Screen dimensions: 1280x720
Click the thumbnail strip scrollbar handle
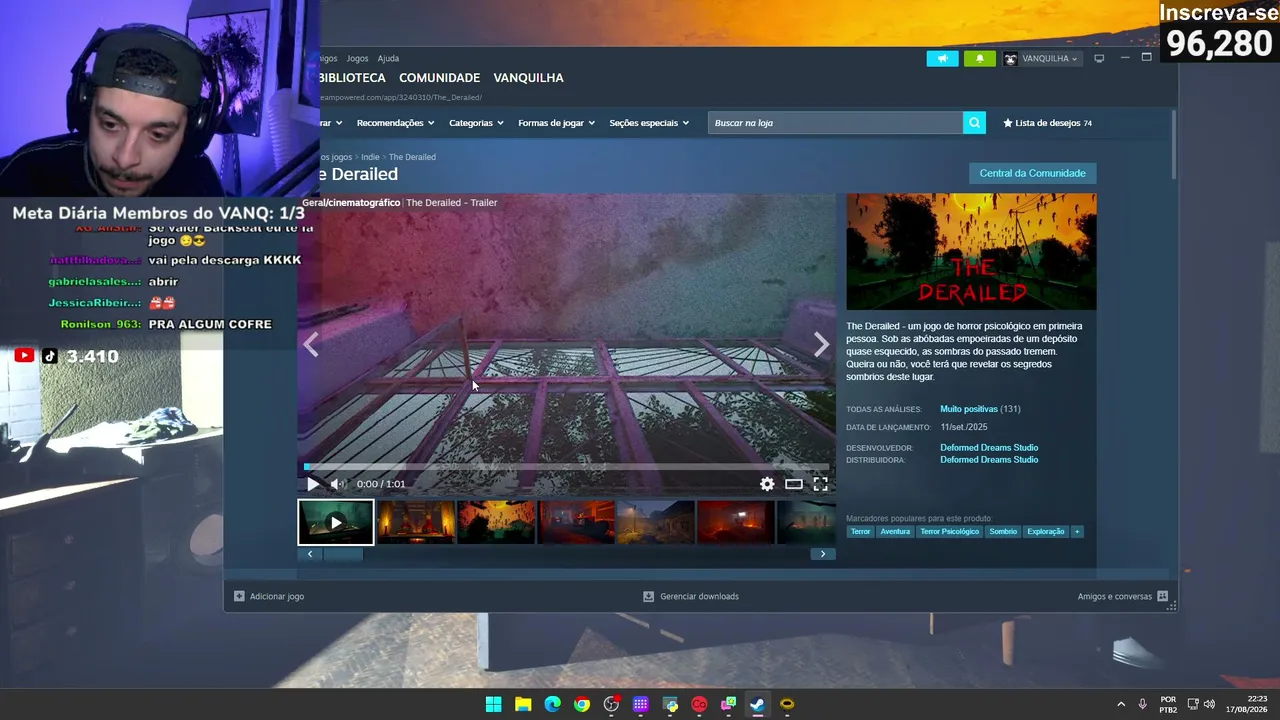343,554
